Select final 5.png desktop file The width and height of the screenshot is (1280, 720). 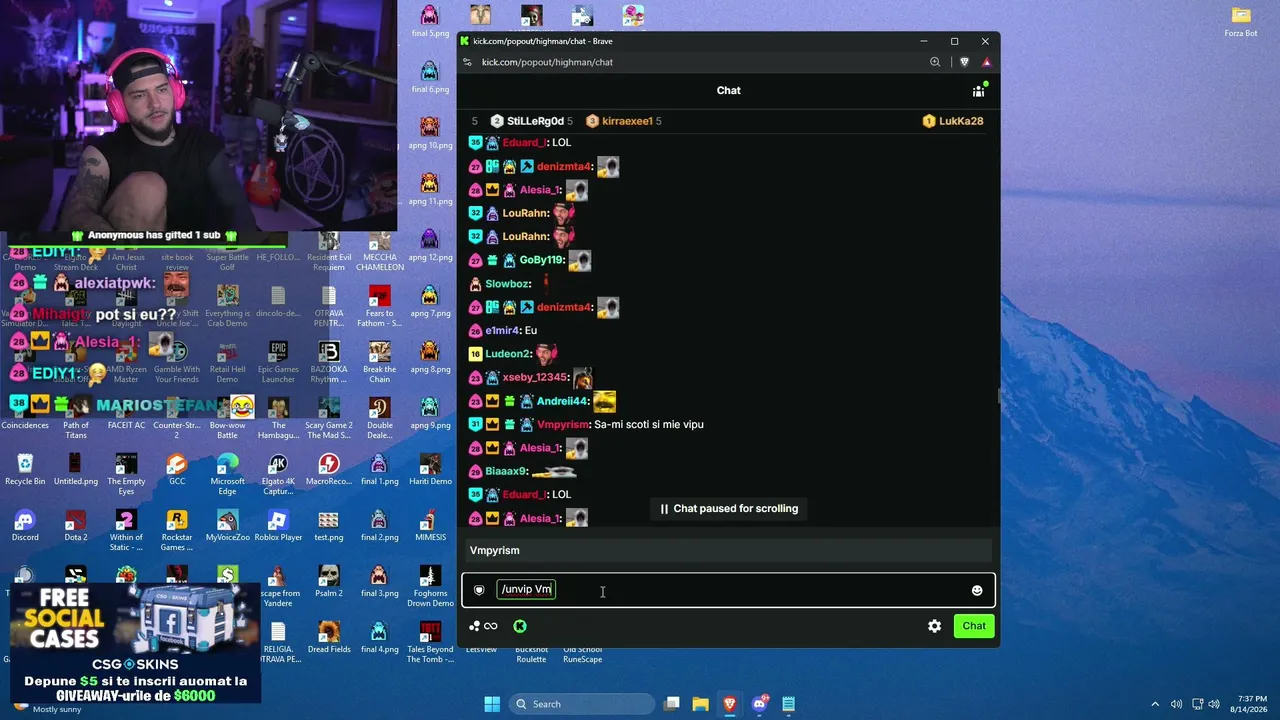(x=430, y=21)
